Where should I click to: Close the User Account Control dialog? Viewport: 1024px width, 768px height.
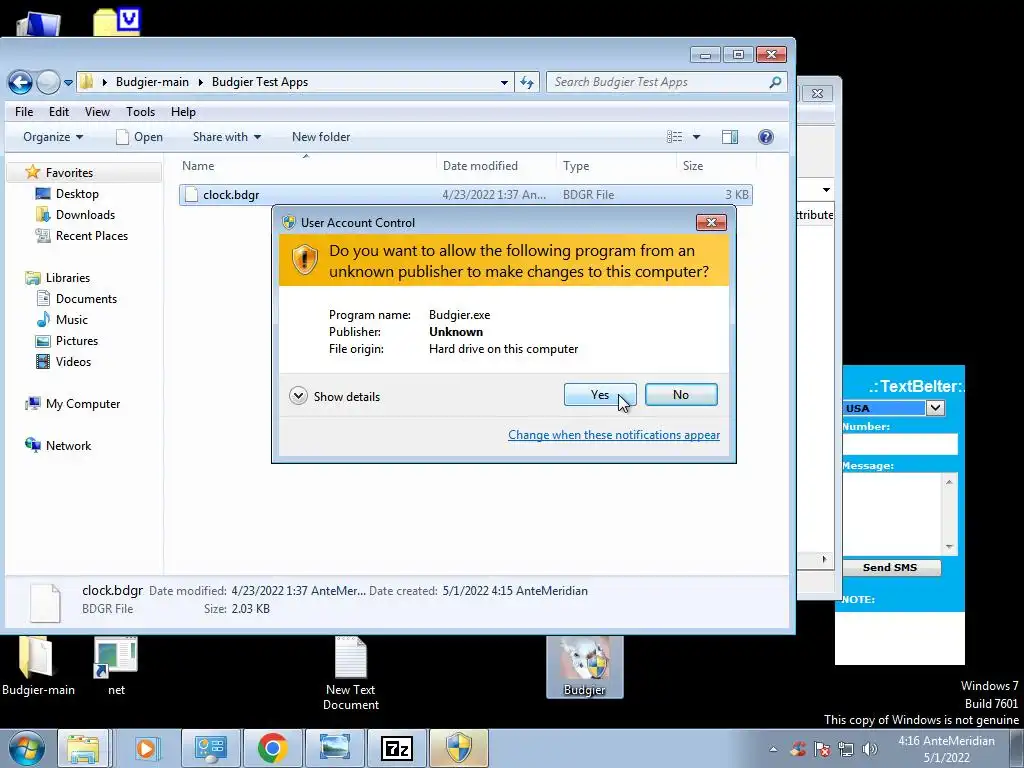(711, 223)
